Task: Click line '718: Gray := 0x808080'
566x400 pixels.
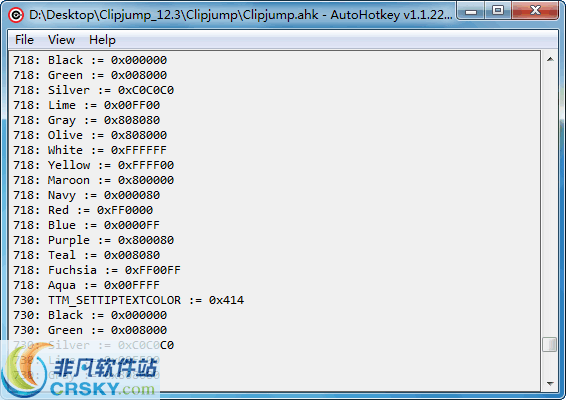Action: (x=87, y=120)
